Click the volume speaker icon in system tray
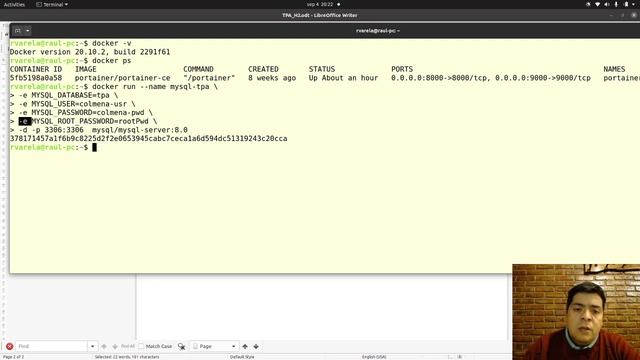 [x=607, y=4]
